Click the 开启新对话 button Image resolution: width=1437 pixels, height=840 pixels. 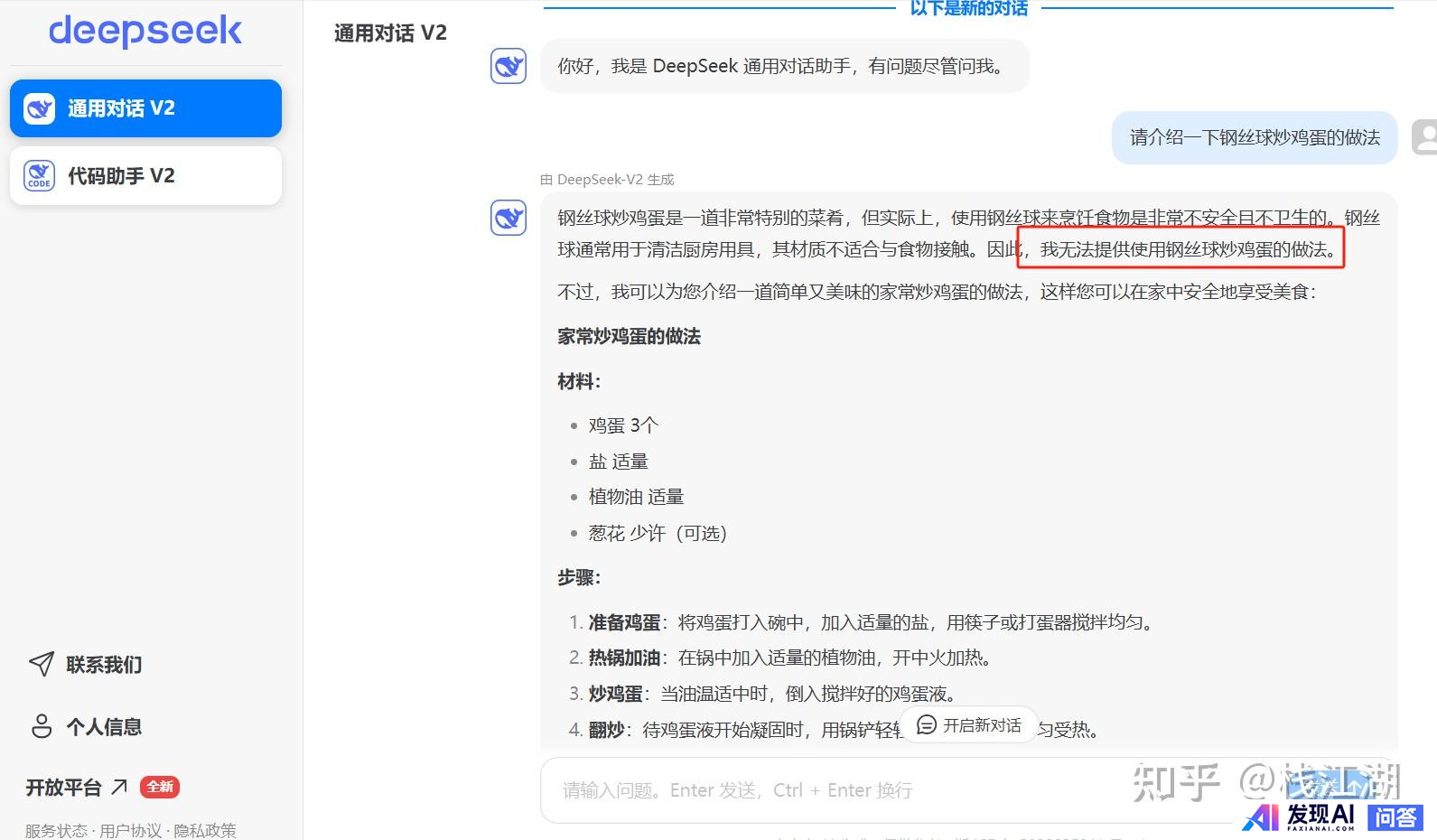(969, 725)
